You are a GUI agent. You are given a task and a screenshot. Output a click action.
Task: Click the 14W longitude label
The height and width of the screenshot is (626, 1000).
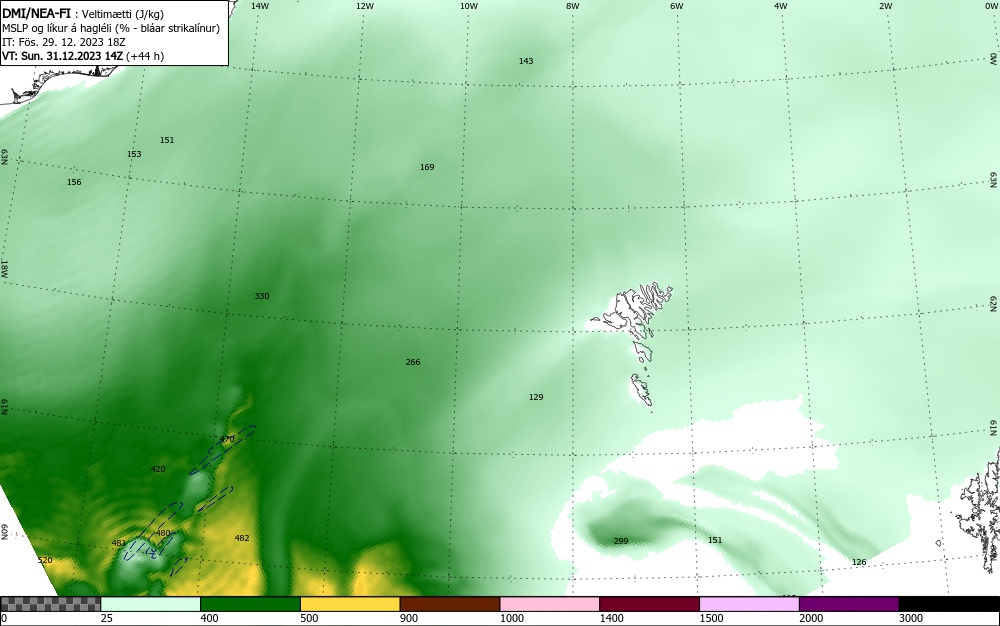[259, 6]
